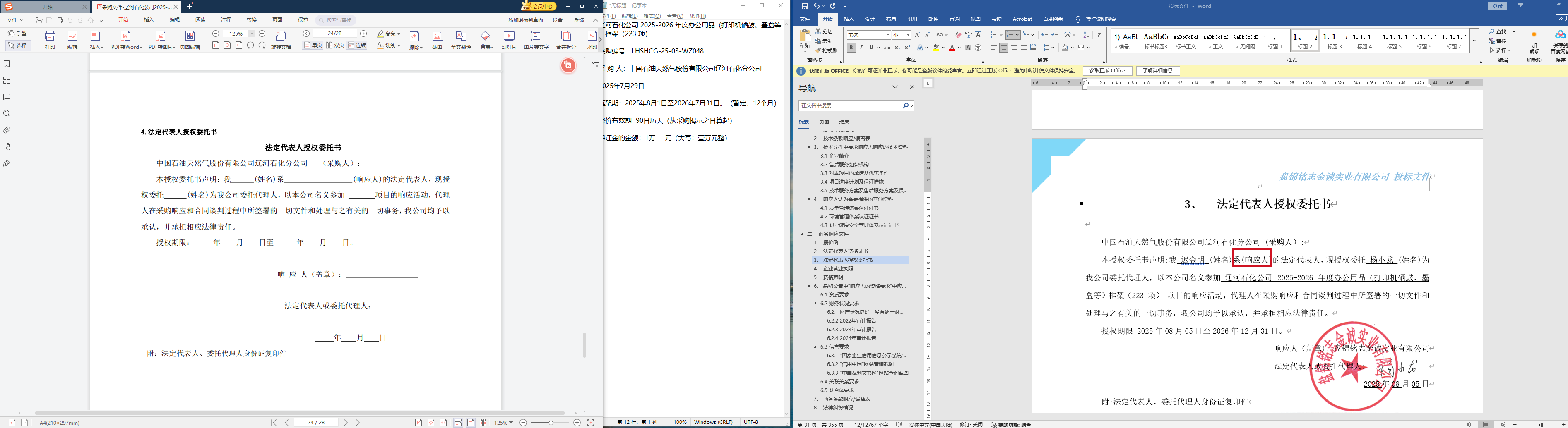Go to next page with arrow beside 24/28 box

click(x=363, y=34)
